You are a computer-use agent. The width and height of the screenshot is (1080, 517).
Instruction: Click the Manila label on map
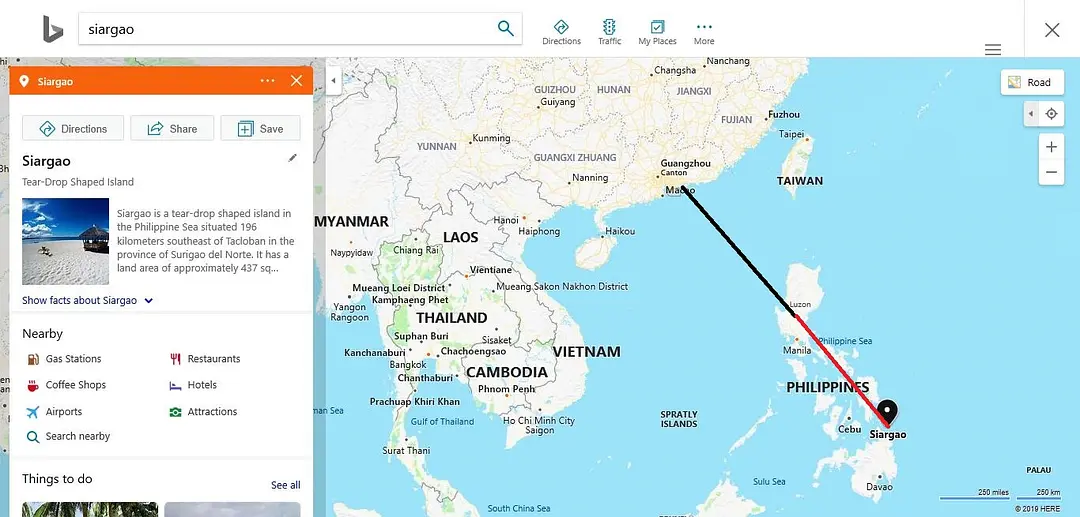[797, 350]
